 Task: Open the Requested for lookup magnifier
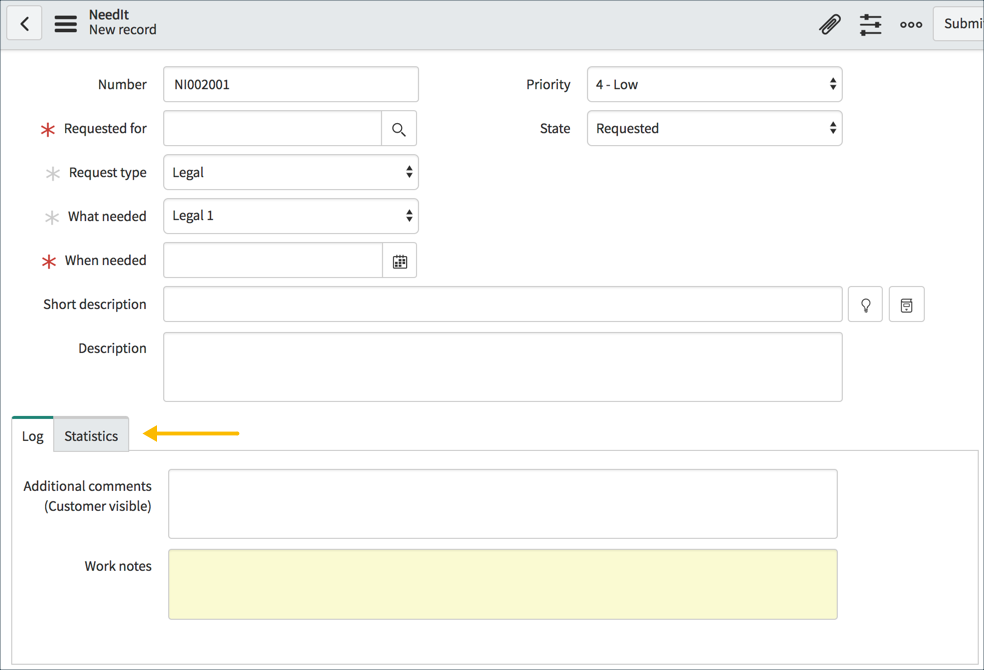pos(399,128)
